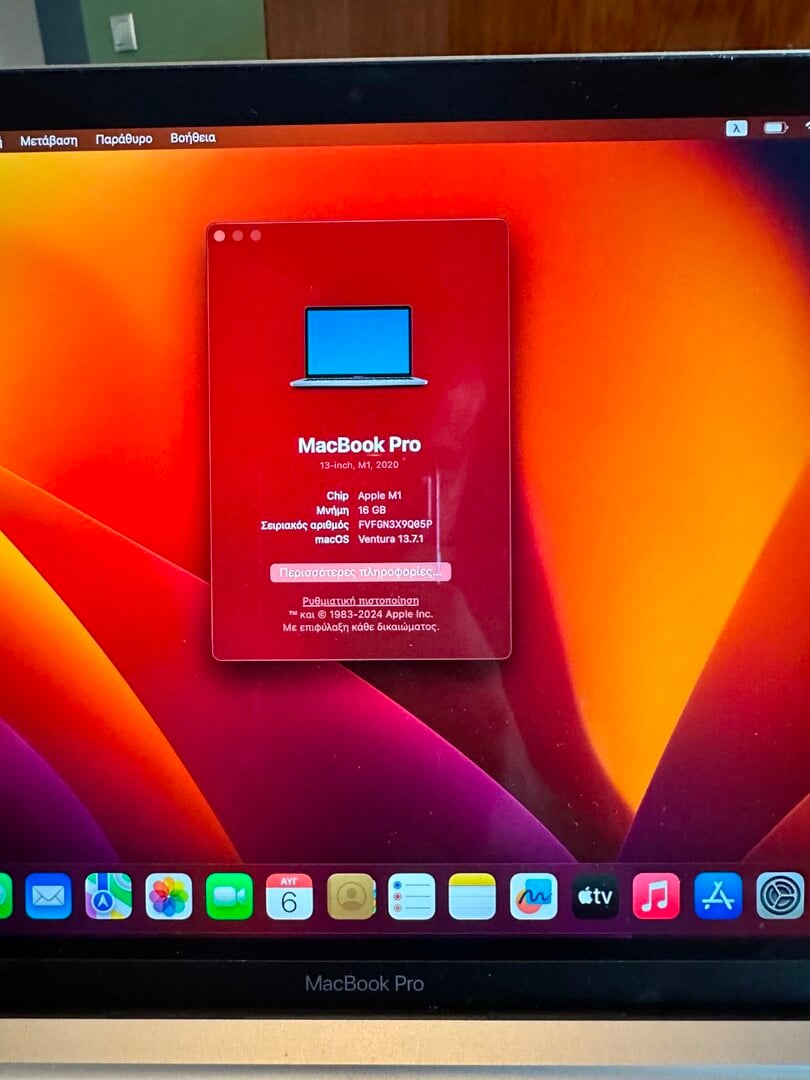Screen dimensions: 810x1080
Task: Switch input source via the λ icon
Action: coord(736,128)
